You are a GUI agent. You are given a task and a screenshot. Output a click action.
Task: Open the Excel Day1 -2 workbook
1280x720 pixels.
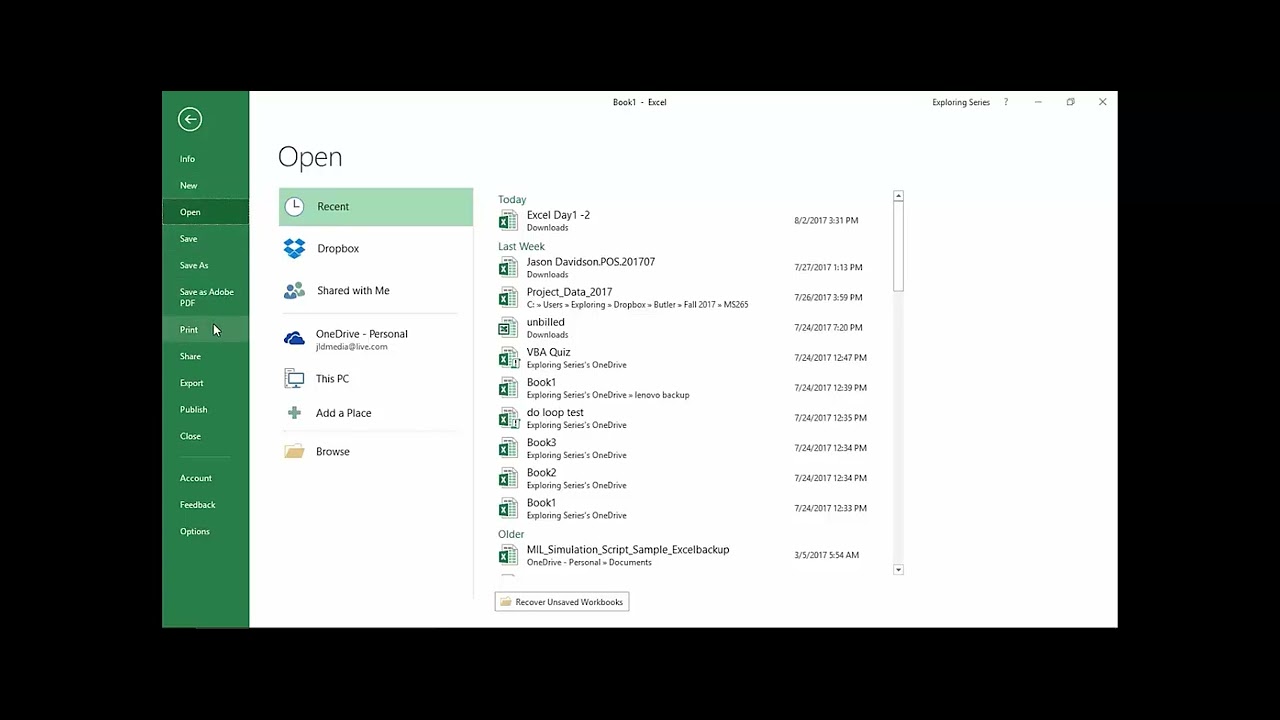[x=690, y=220]
